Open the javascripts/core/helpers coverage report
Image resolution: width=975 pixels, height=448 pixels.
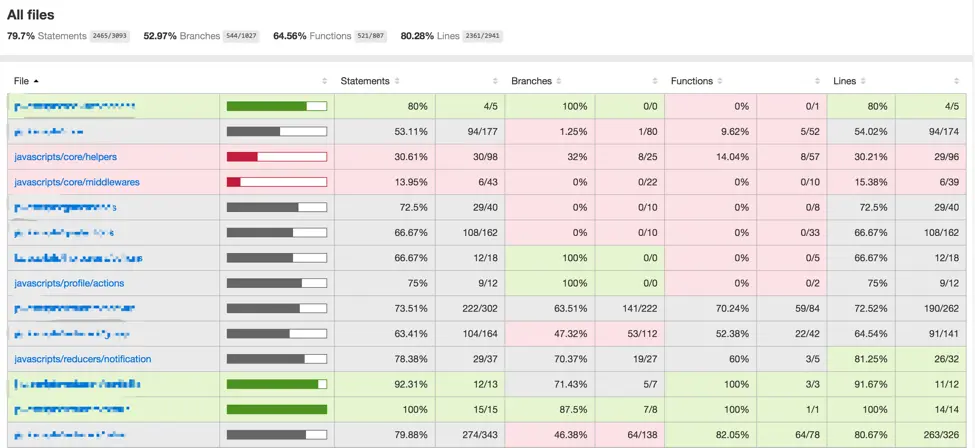(x=65, y=157)
